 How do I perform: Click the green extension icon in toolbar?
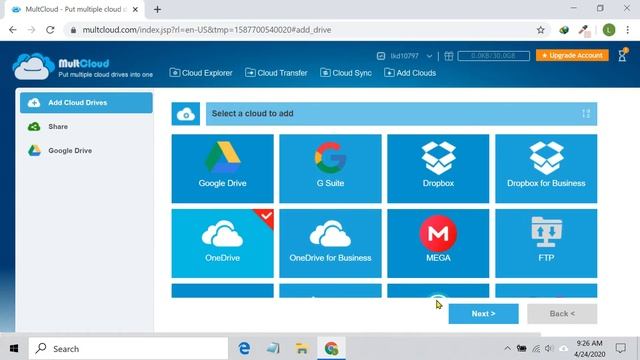564,30
